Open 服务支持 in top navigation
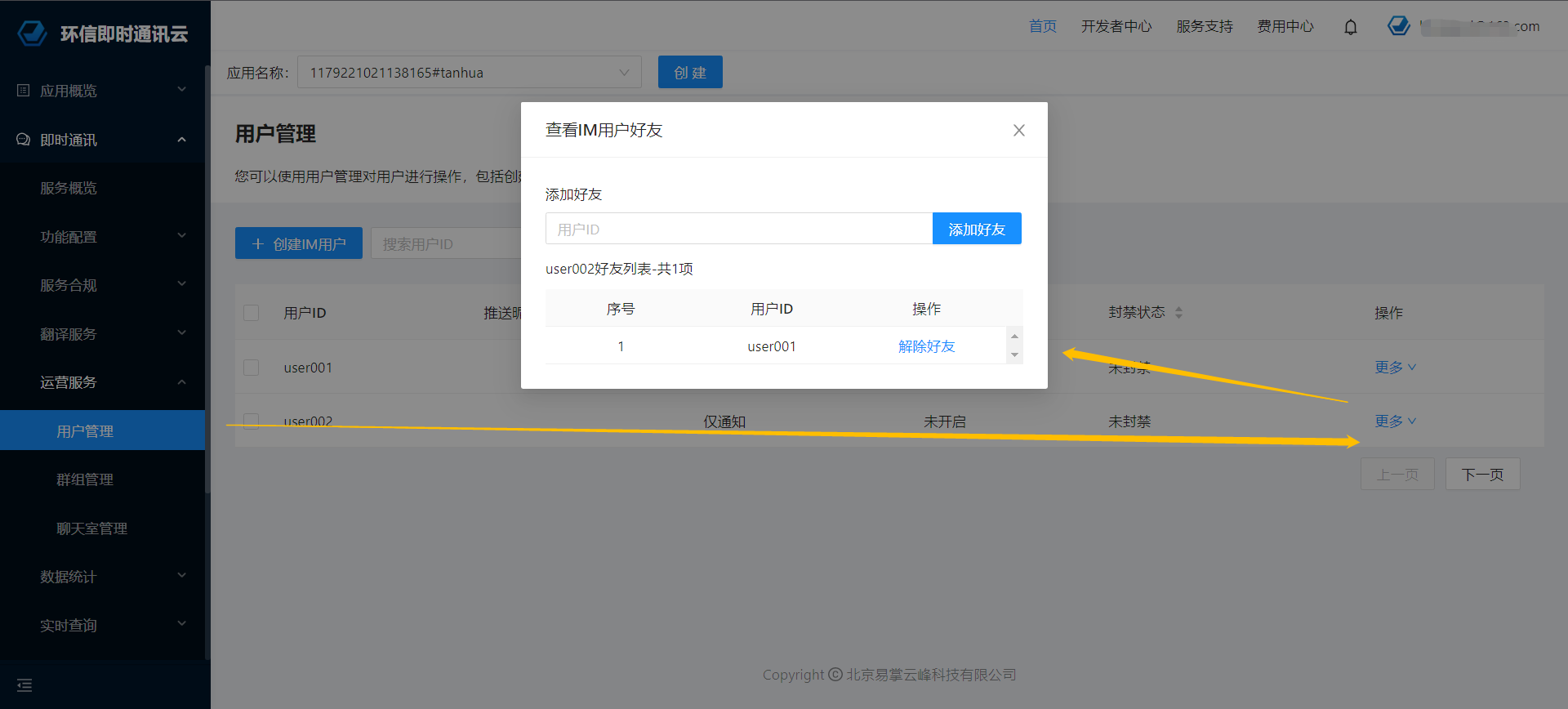Viewport: 1568px width, 709px height. tap(1205, 27)
